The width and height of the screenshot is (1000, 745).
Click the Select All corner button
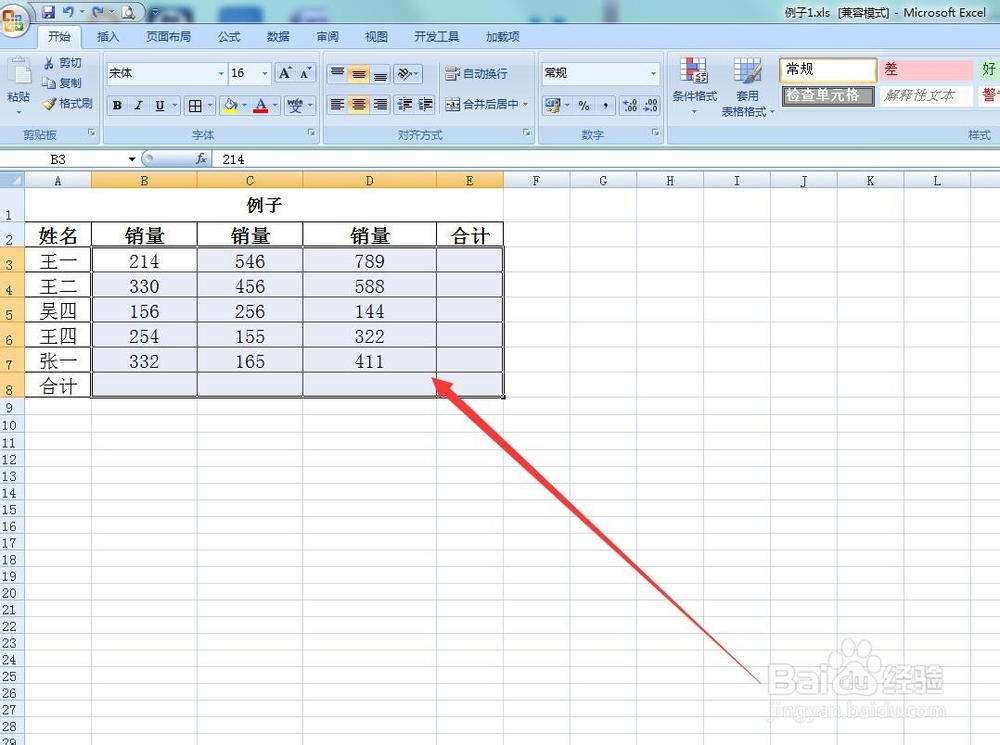pos(12,180)
